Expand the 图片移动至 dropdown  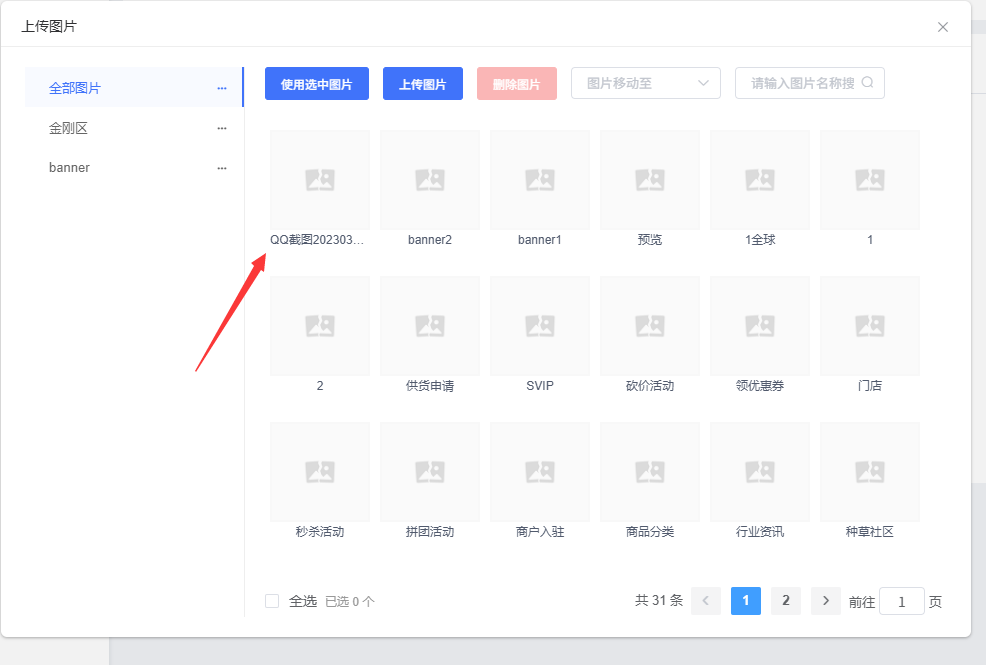point(646,83)
